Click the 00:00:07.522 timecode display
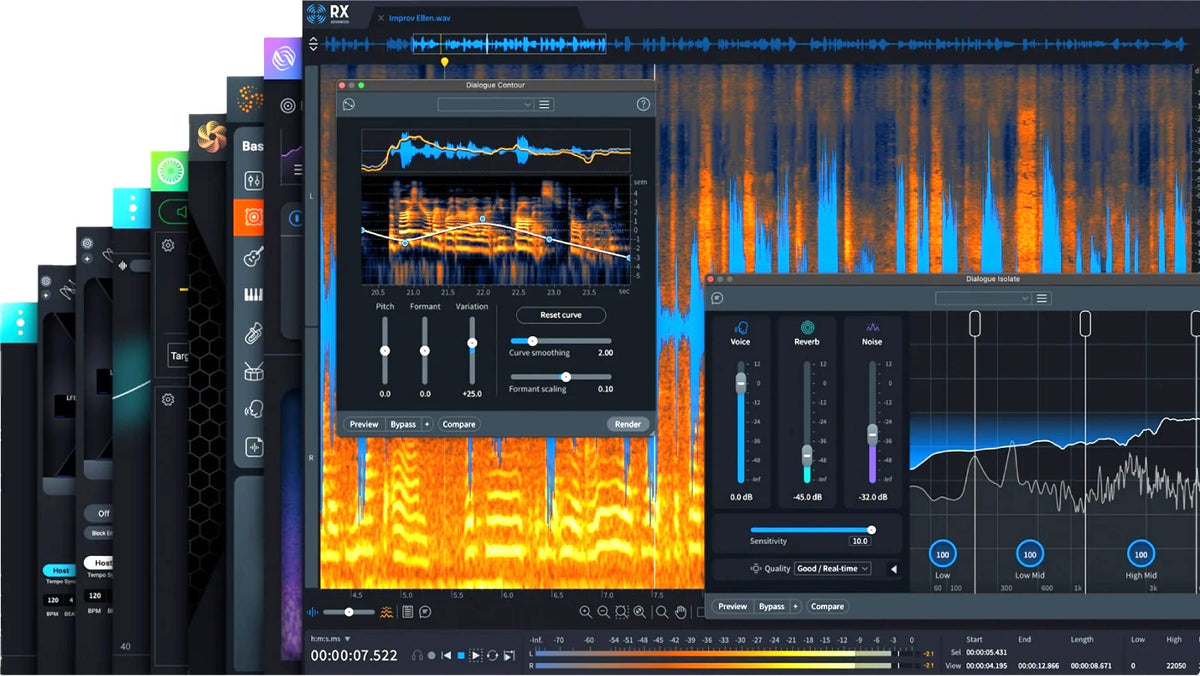This screenshot has height=676, width=1200. (x=354, y=655)
